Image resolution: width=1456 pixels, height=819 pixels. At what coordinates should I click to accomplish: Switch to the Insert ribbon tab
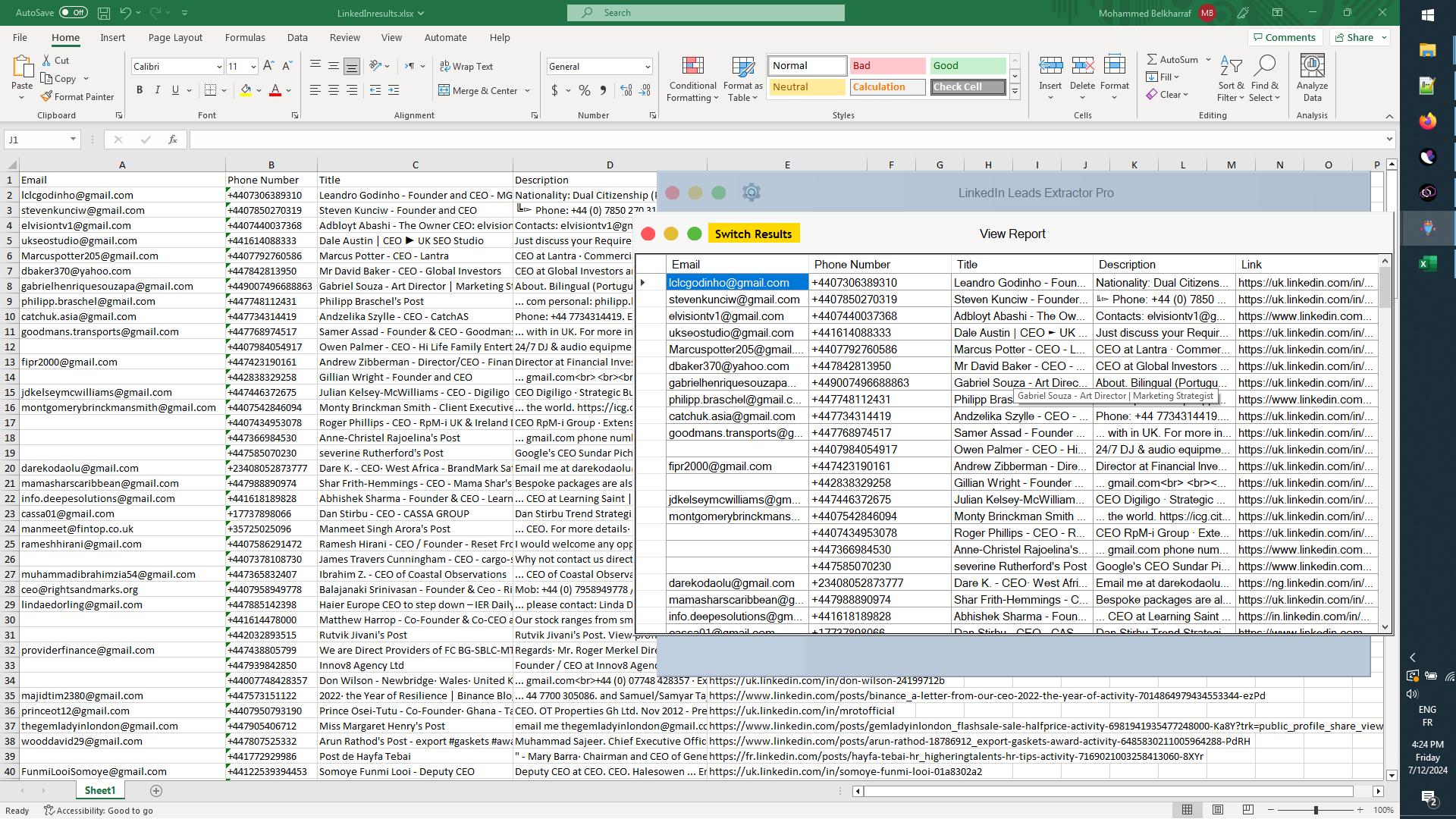(112, 38)
